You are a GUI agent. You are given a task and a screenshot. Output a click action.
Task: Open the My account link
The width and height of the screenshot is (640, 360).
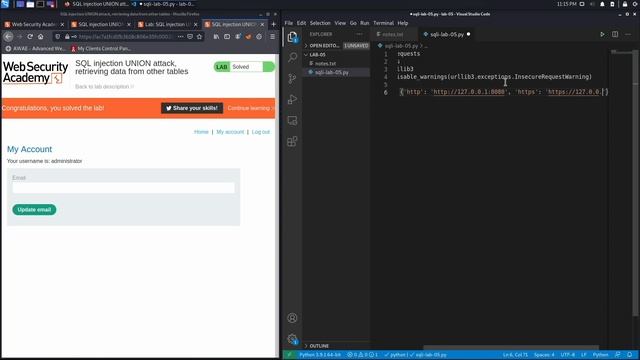click(x=230, y=132)
